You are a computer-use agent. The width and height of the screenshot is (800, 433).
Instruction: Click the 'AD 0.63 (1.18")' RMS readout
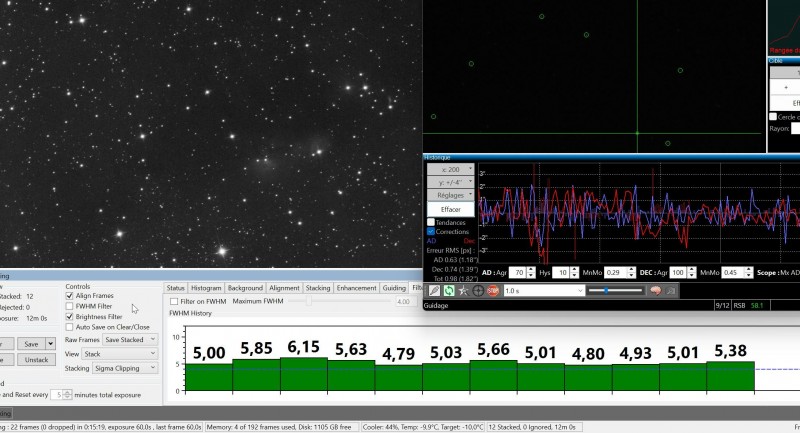pyautogui.click(x=455, y=260)
